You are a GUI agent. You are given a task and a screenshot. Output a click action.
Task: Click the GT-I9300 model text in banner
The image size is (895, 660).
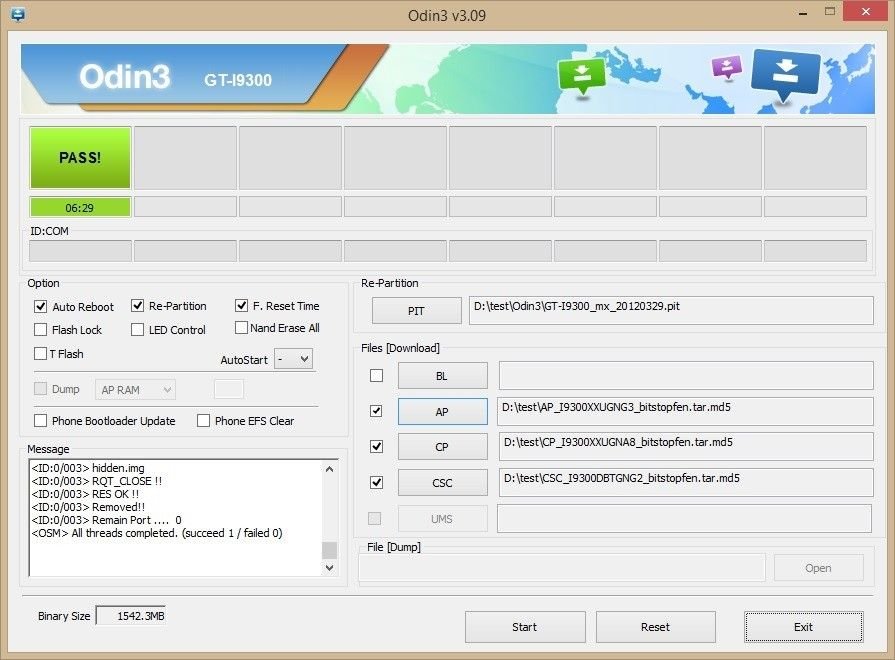tap(238, 80)
